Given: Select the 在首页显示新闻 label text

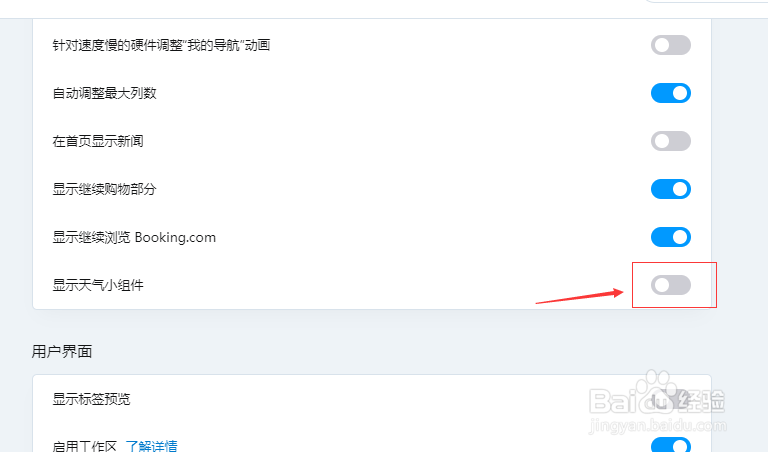Looking at the screenshot, I should [x=98, y=141].
